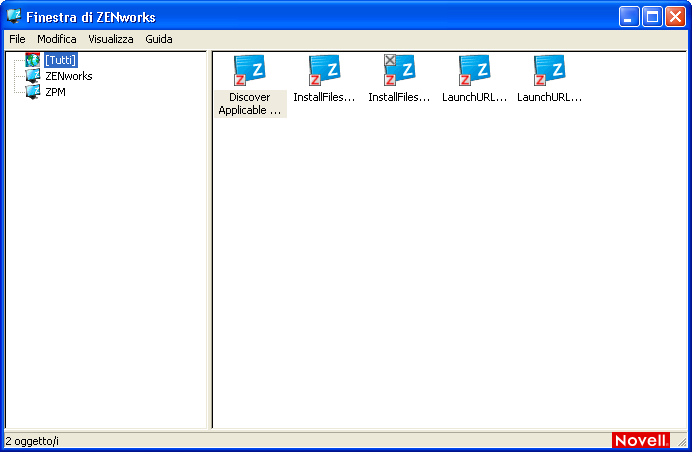This screenshot has width=692, height=452.
Task: Click the ZENworks window system menu icon
Action: pyautogui.click(x=14, y=16)
